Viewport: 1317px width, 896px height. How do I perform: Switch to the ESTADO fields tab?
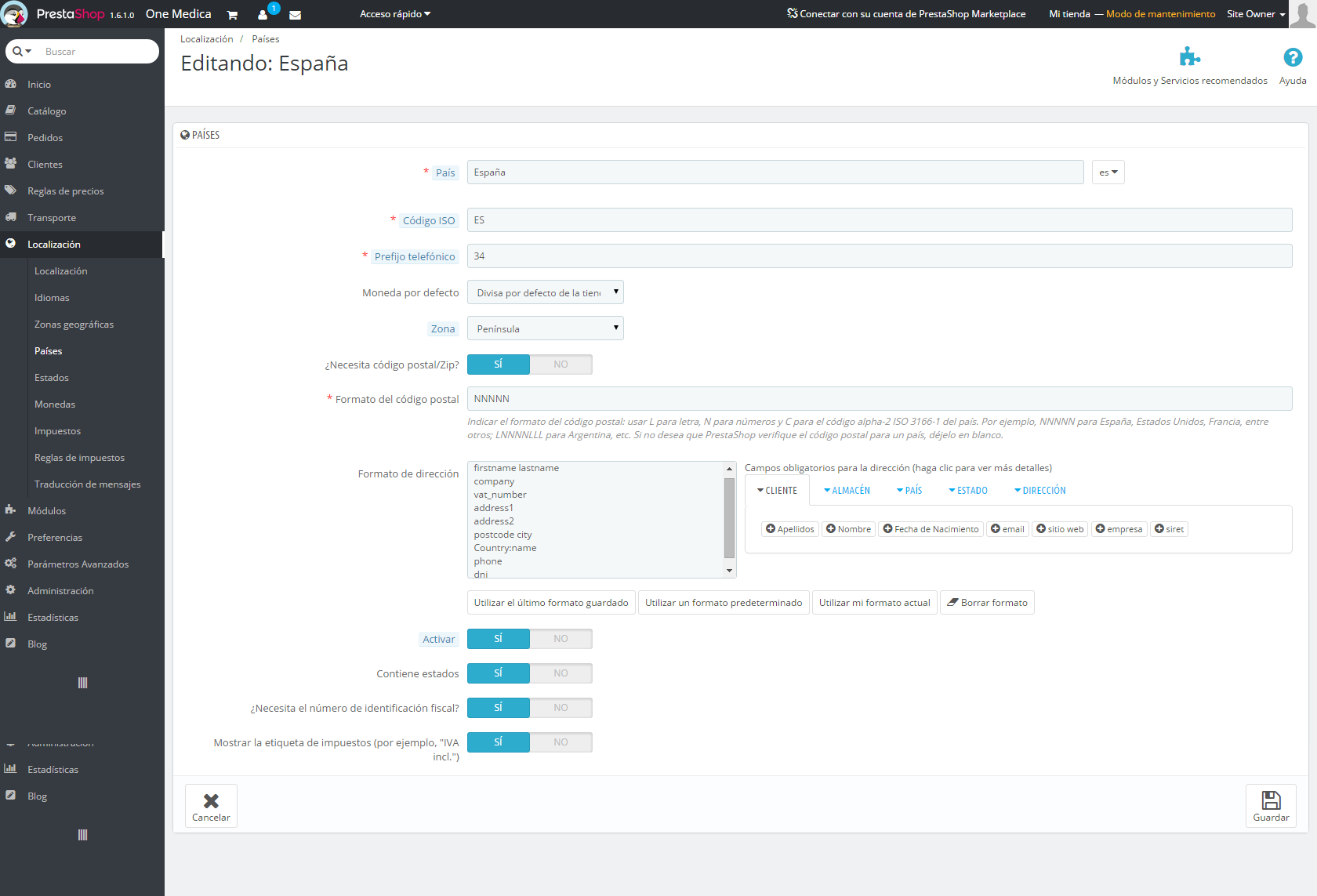(x=968, y=491)
